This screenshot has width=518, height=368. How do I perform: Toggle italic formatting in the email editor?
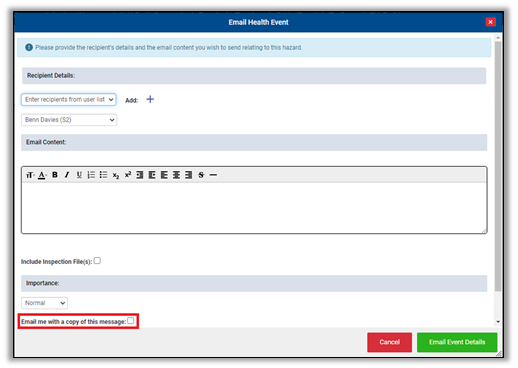click(x=67, y=175)
